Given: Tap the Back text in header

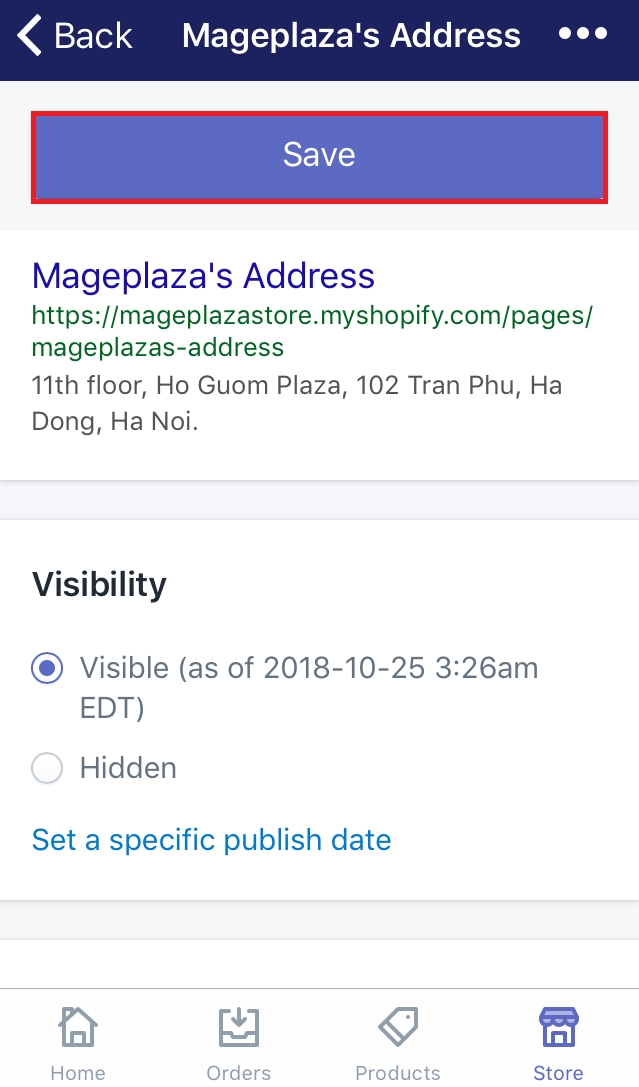Looking at the screenshot, I should pos(93,35).
